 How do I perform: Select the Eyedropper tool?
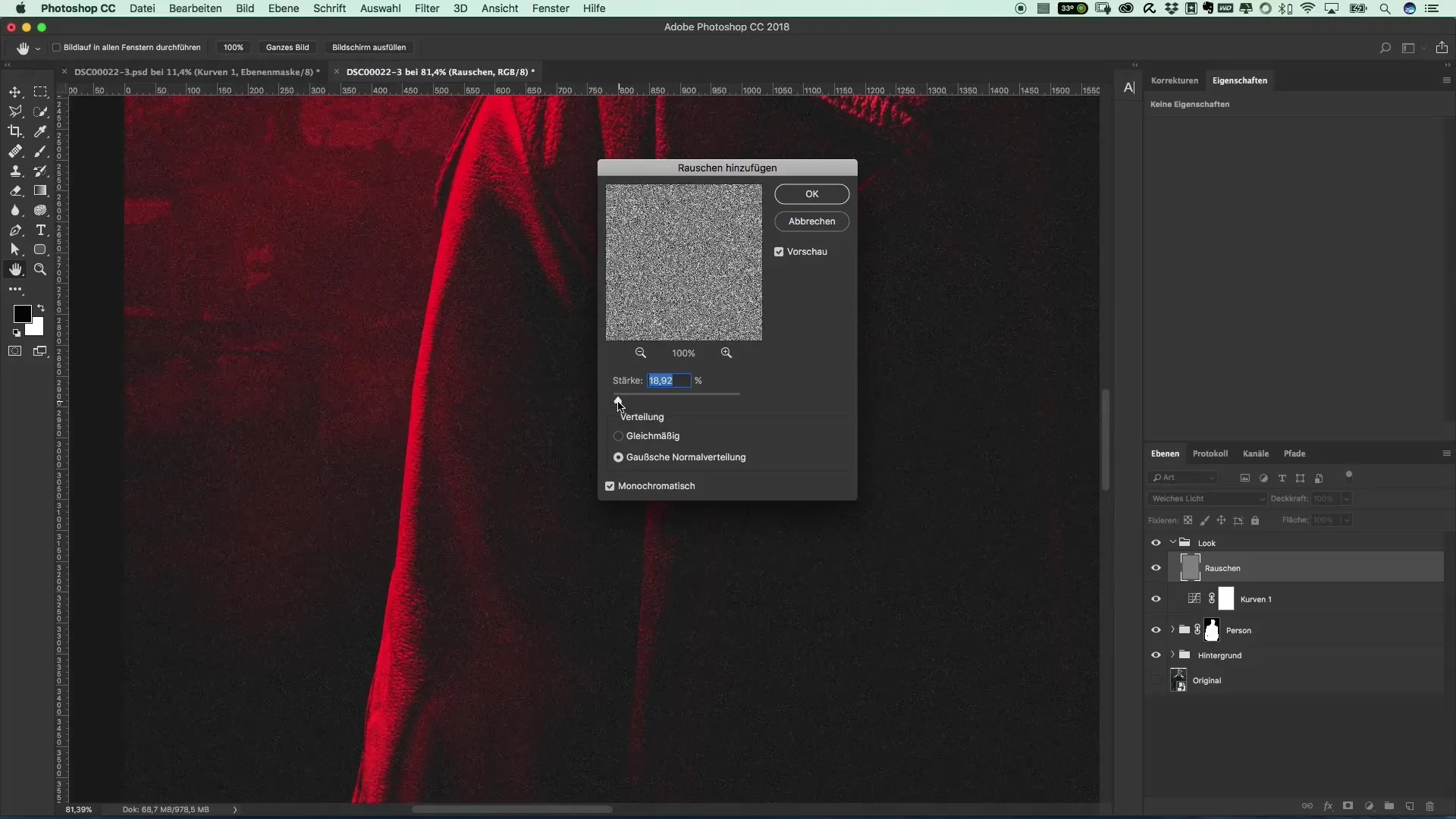point(40,131)
